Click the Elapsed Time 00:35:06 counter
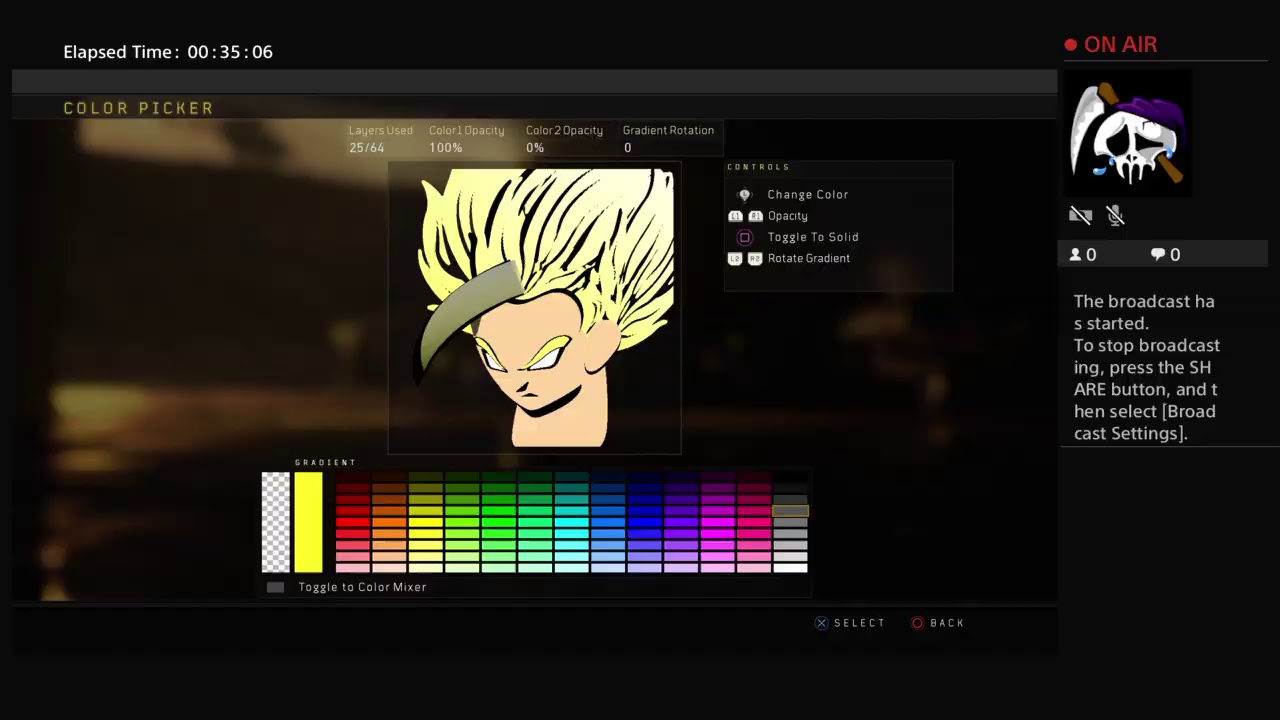This screenshot has width=1280, height=720. coord(168,52)
